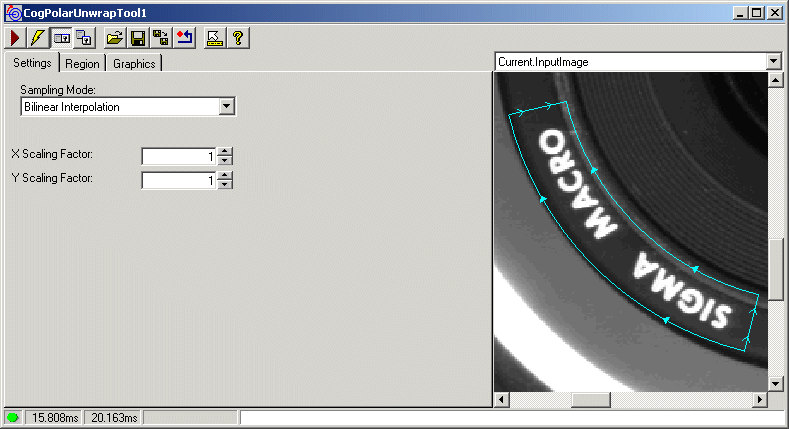
Task: Click the X Scaling Factor label
Action: [52, 154]
